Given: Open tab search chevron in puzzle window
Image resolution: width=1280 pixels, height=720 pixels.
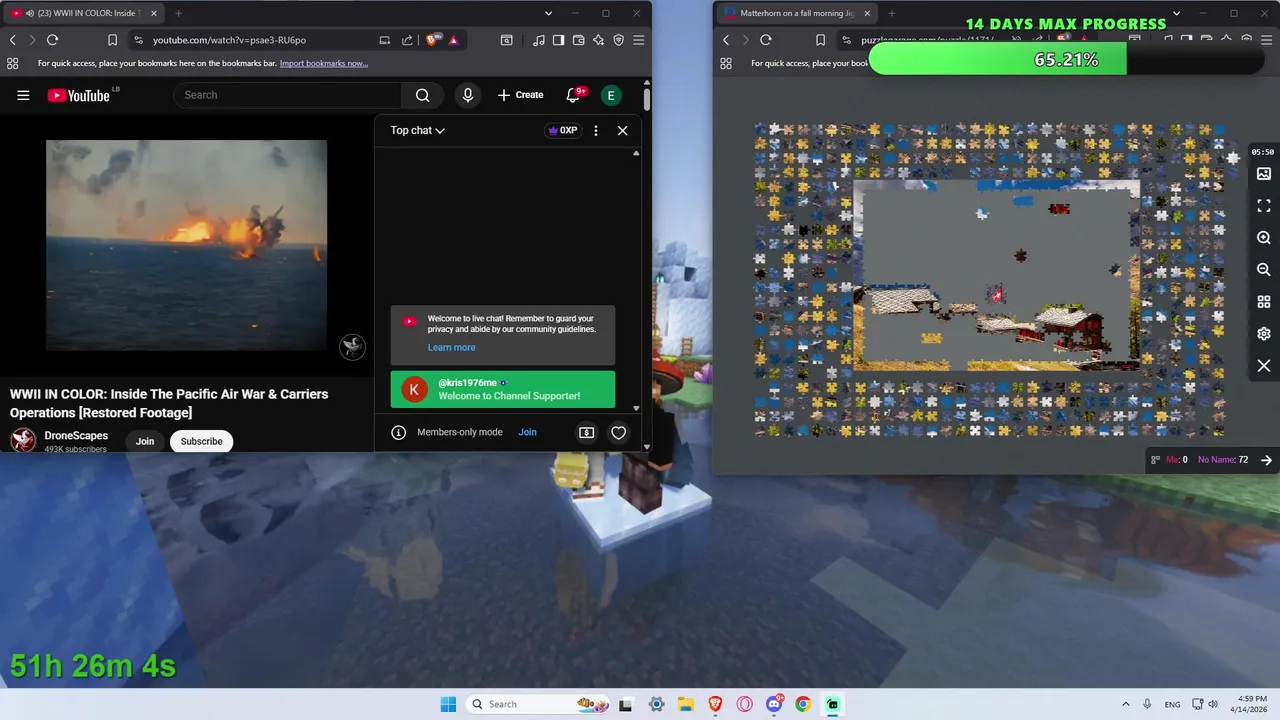Looking at the screenshot, I should point(1176,13).
